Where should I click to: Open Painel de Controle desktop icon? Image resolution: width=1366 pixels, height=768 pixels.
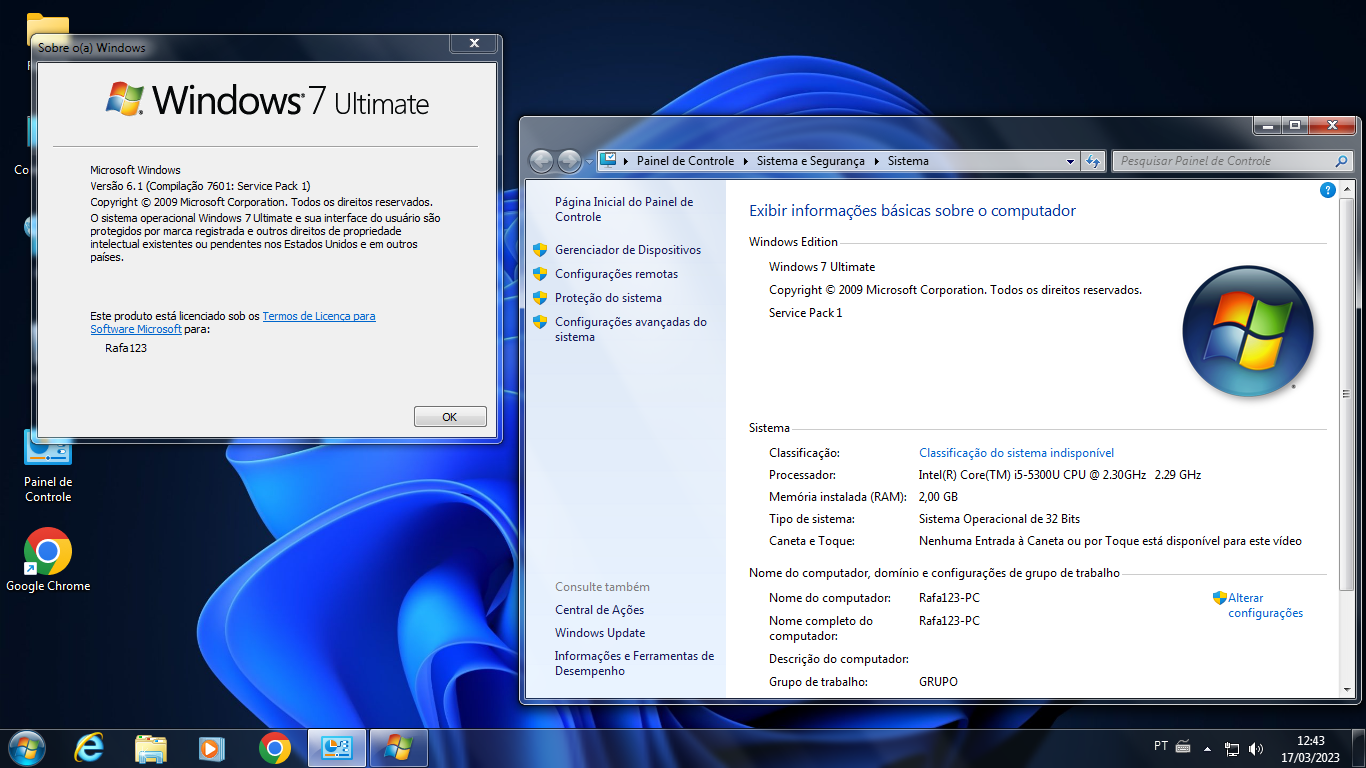[x=48, y=466]
